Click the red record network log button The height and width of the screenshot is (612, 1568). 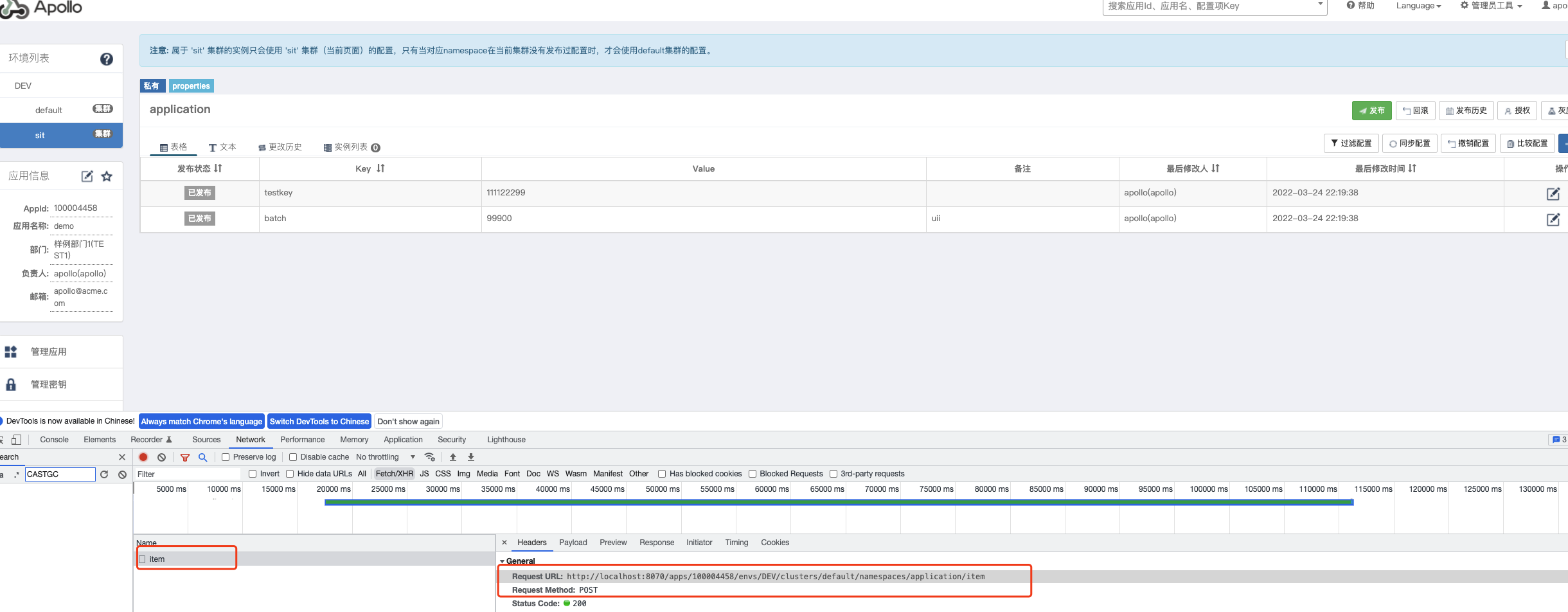pyautogui.click(x=143, y=457)
